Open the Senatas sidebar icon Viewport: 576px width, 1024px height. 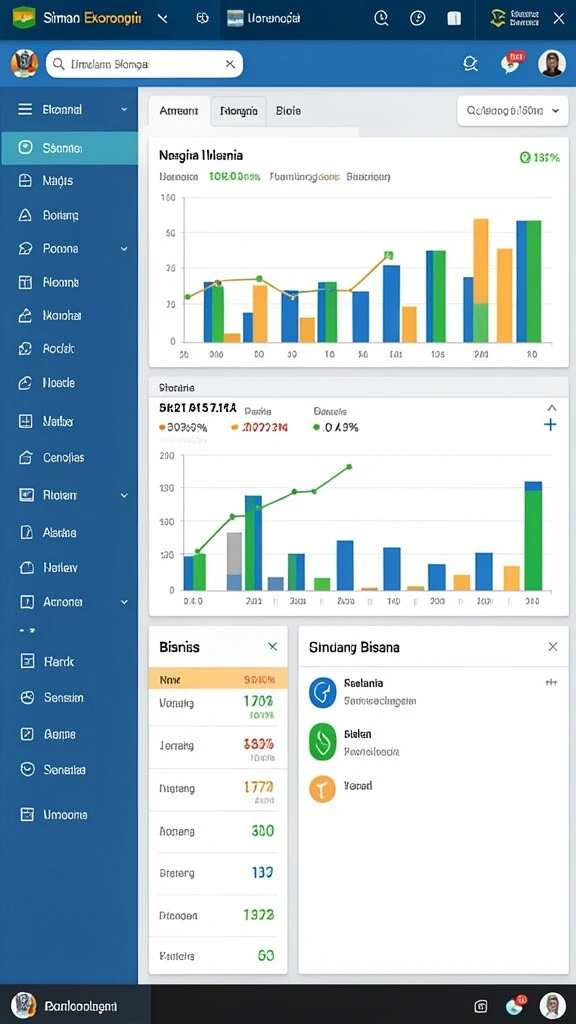tap(27, 769)
